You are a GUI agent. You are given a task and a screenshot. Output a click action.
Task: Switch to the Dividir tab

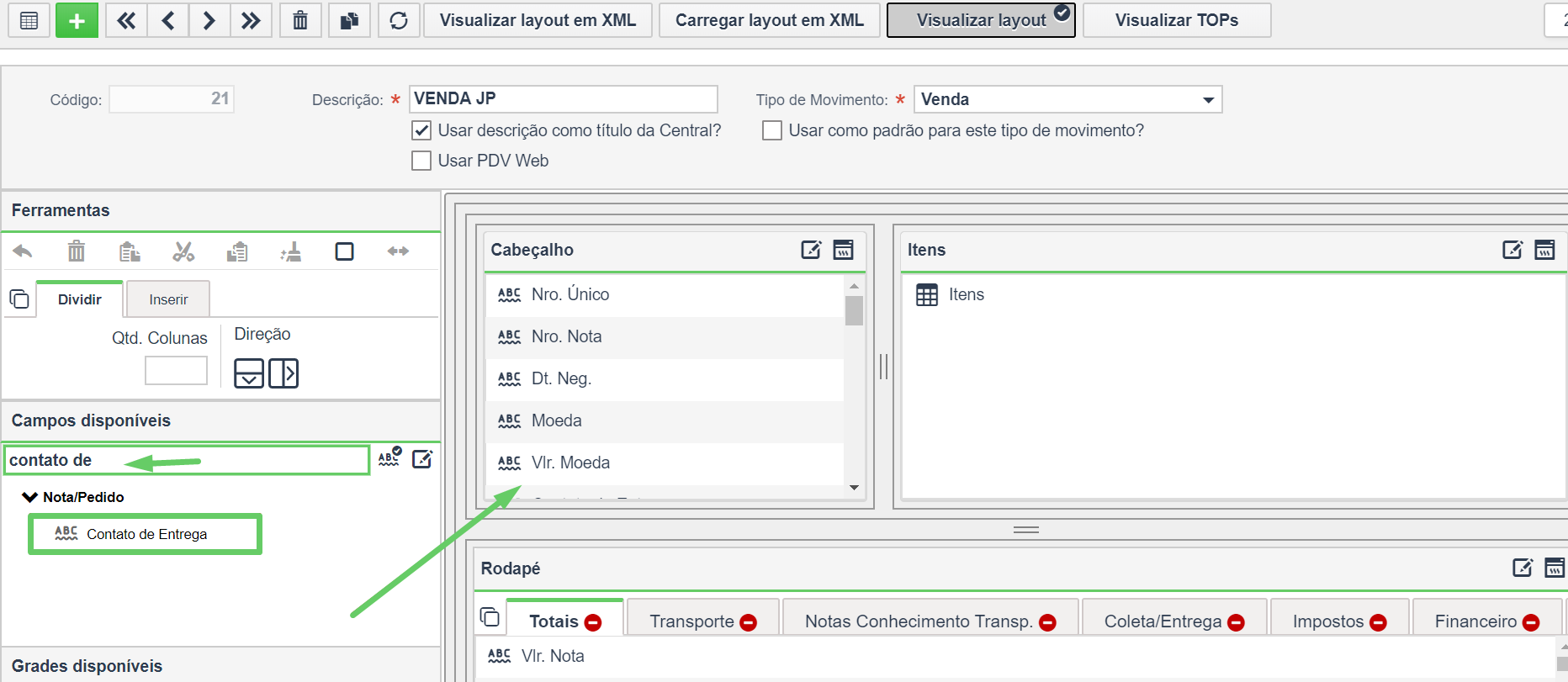point(80,299)
